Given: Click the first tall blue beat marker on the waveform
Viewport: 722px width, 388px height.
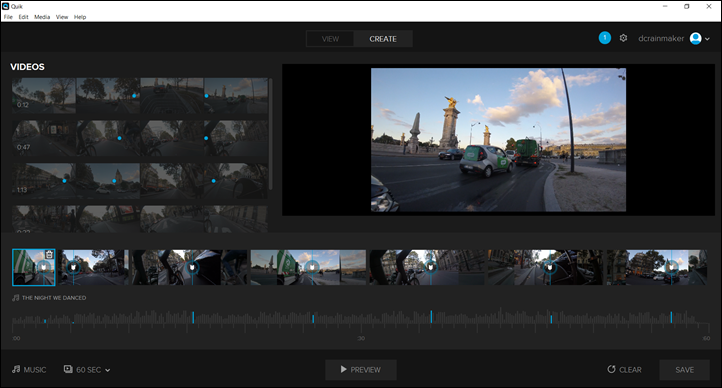Looking at the screenshot, I should click(193, 317).
